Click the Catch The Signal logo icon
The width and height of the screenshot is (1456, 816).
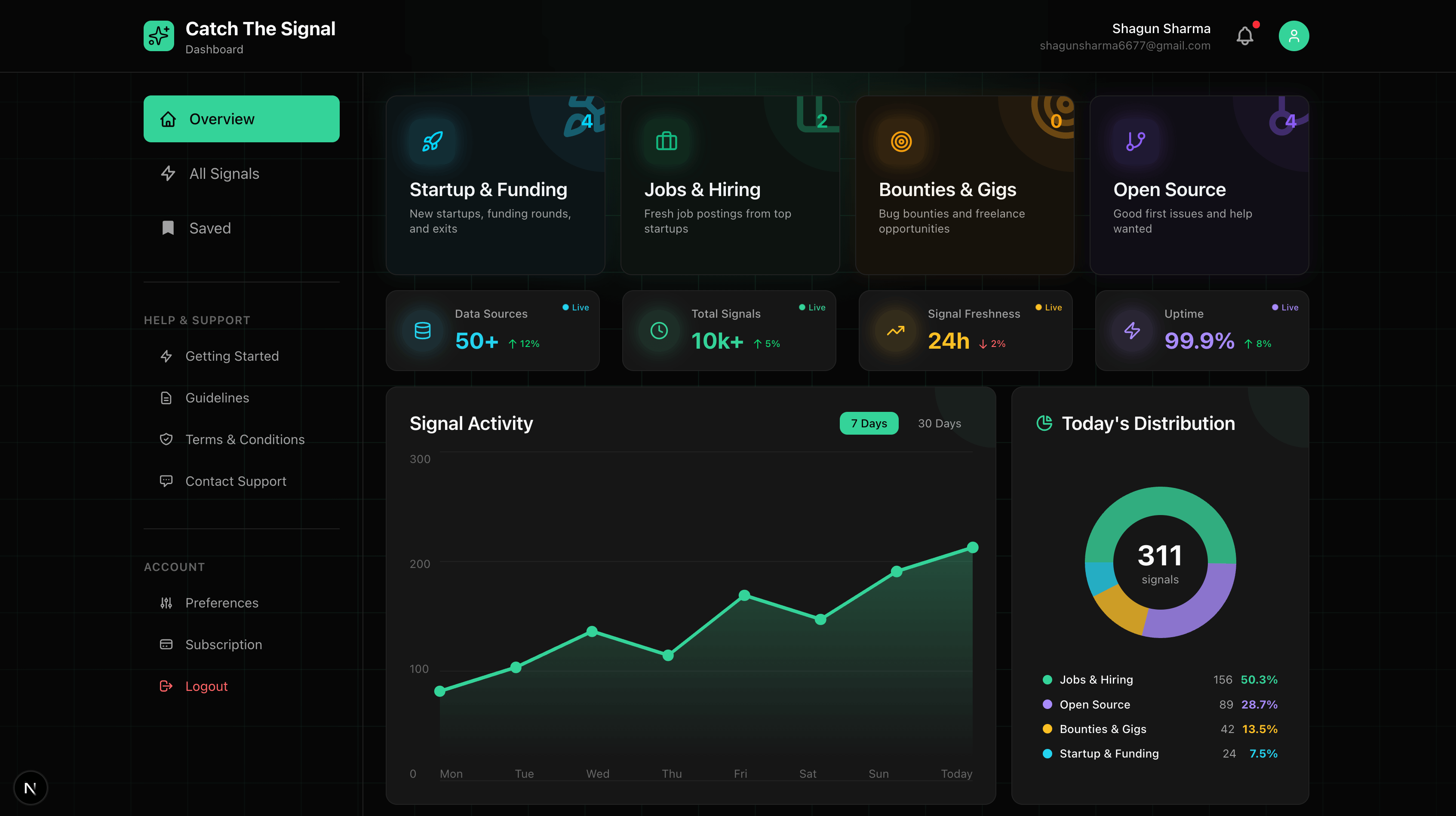159,36
